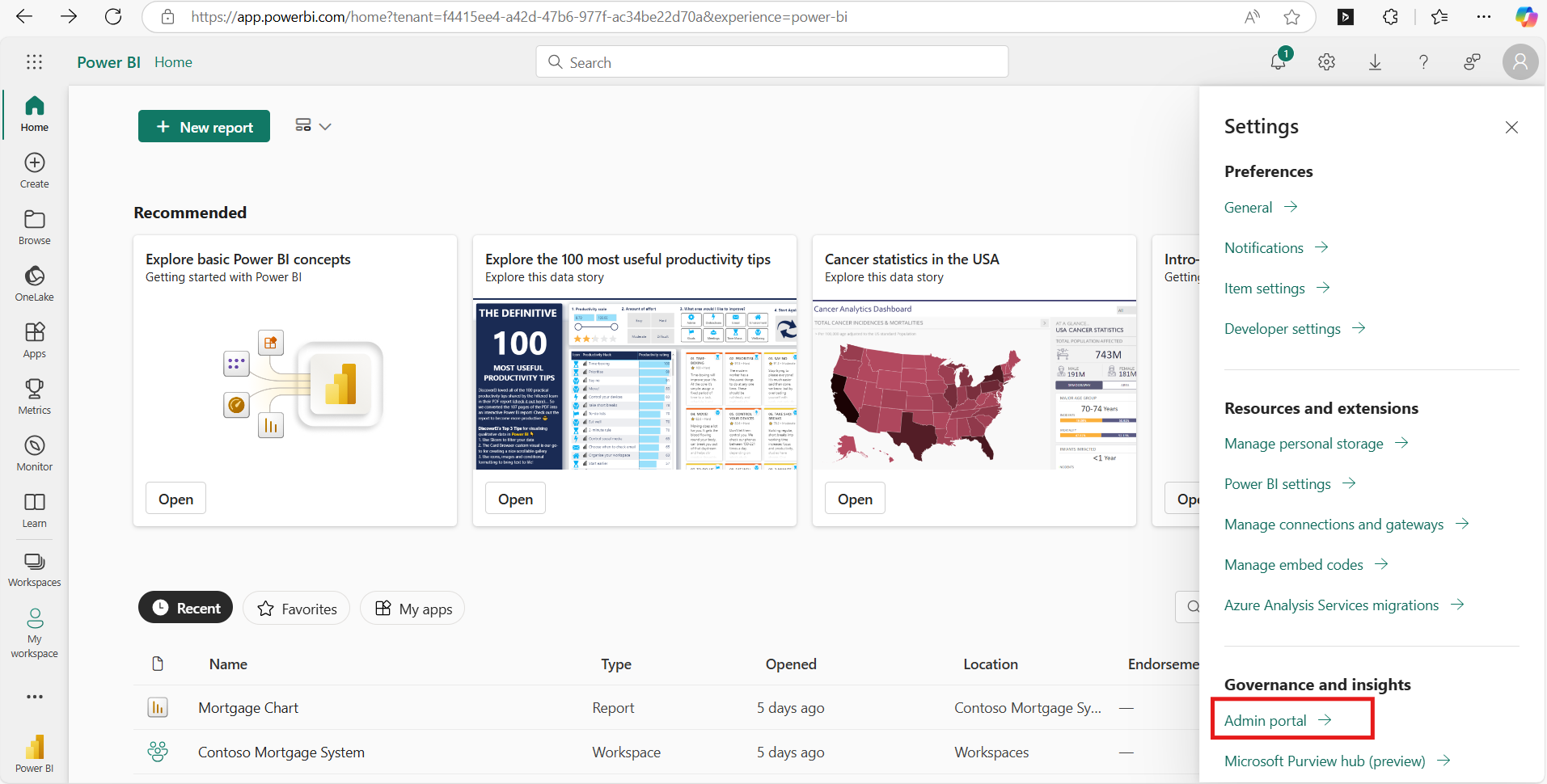Close the Settings panel
The image size is (1547, 784).
click(1511, 128)
